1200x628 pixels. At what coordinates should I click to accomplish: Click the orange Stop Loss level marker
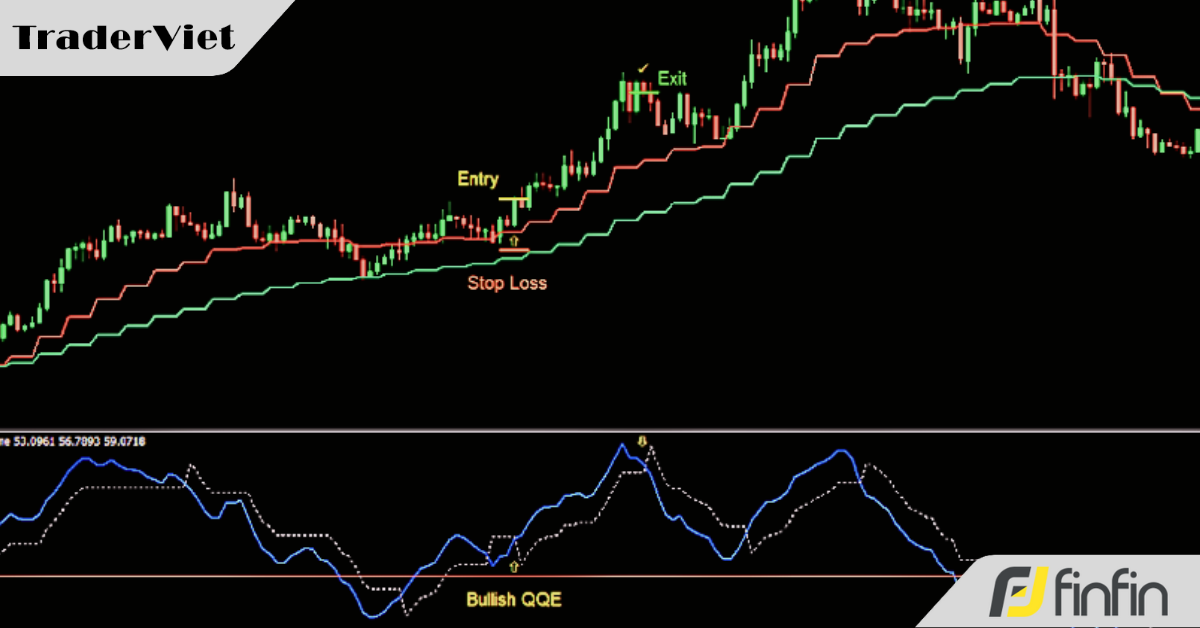coord(513,249)
